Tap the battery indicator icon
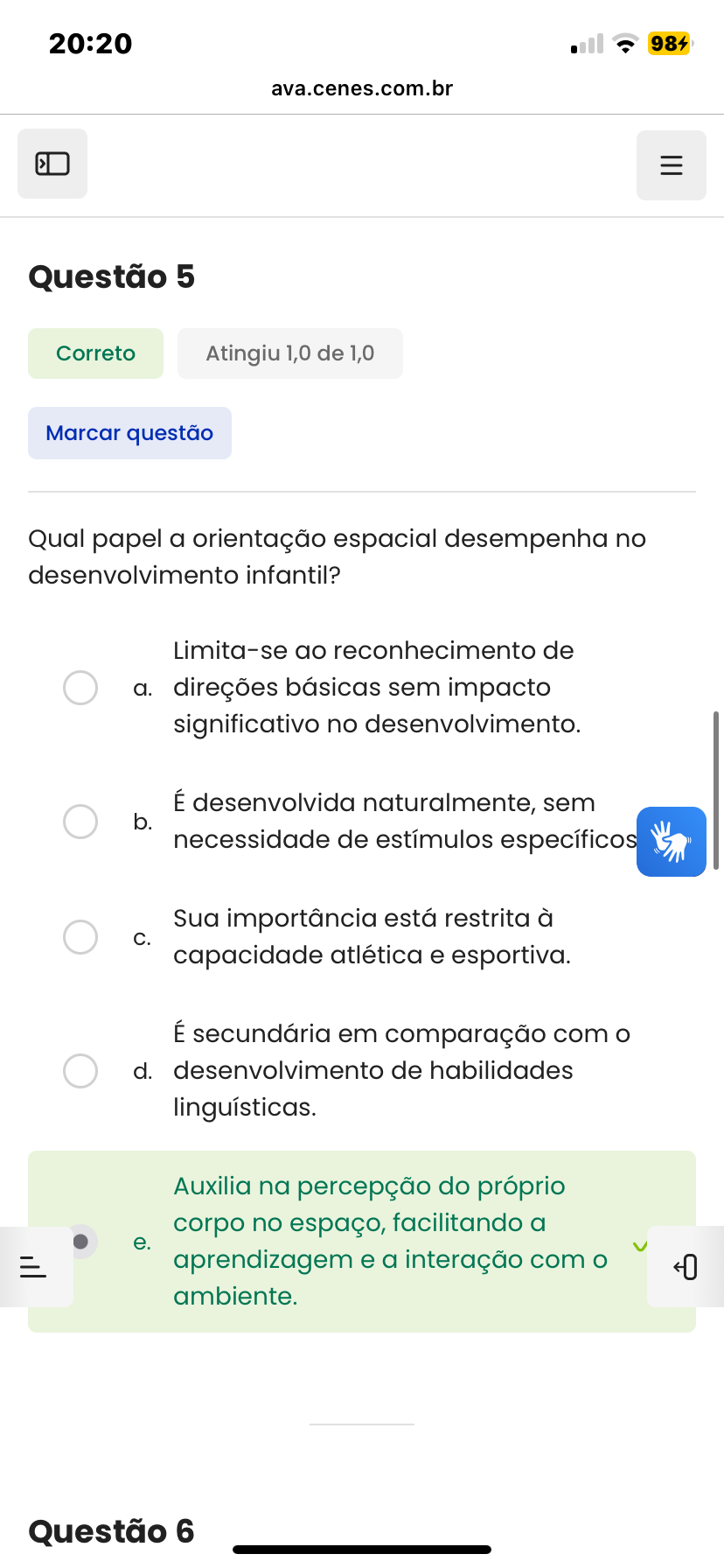The height and width of the screenshot is (1568, 724). click(670, 44)
